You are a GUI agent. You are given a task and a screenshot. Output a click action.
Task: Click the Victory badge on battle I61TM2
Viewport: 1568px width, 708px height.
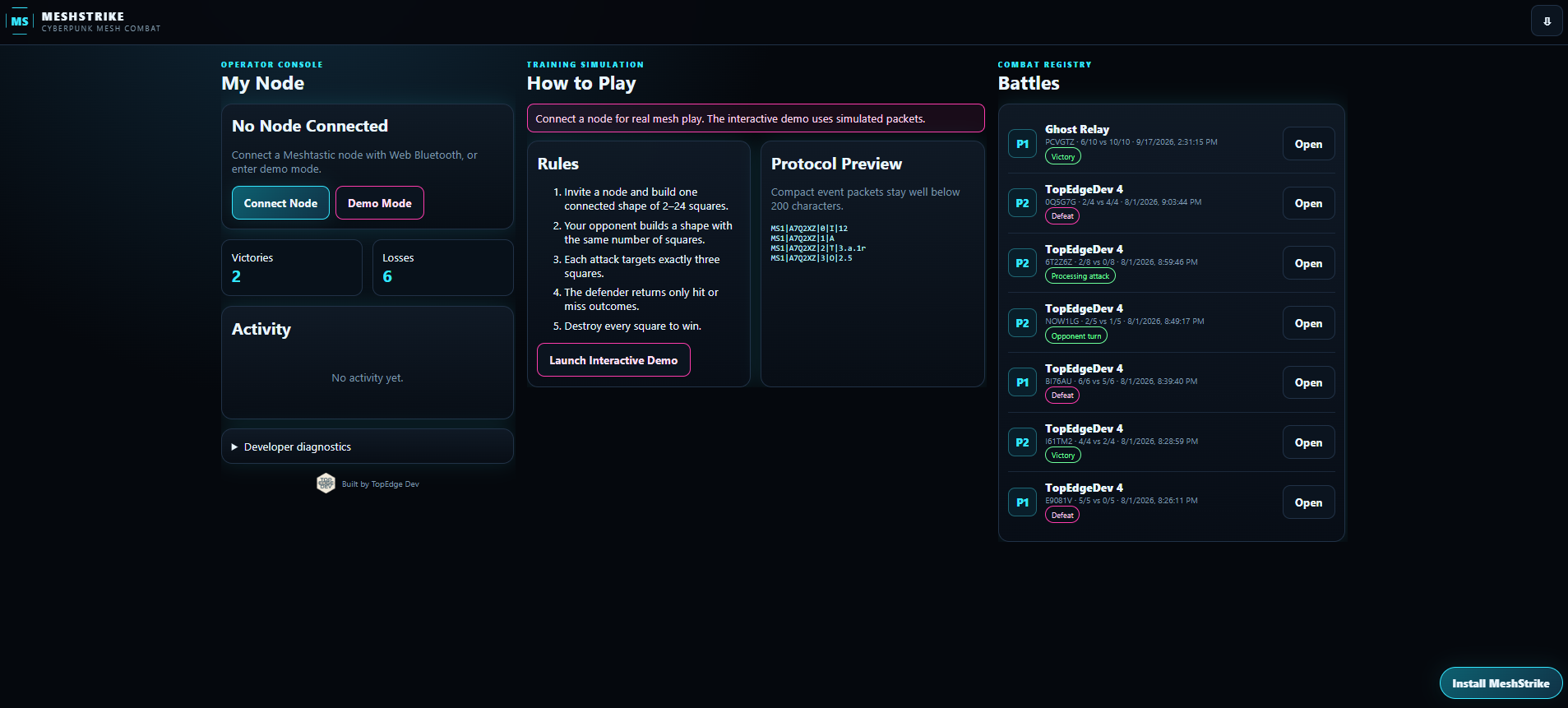pyautogui.click(x=1063, y=456)
